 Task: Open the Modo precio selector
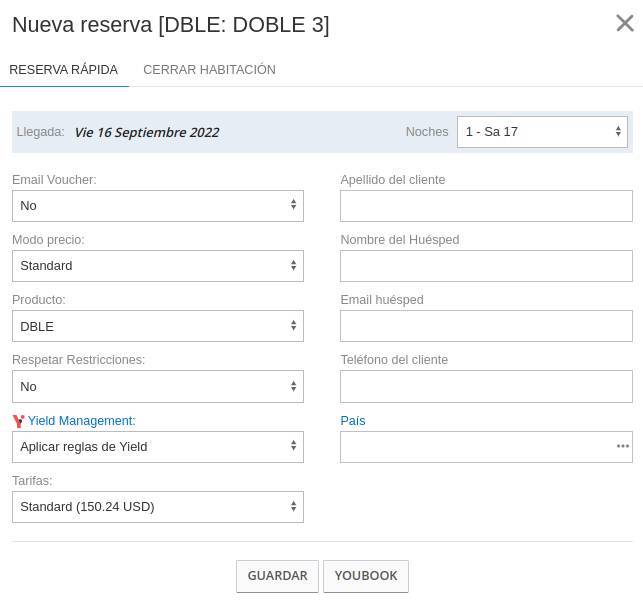click(x=157, y=266)
